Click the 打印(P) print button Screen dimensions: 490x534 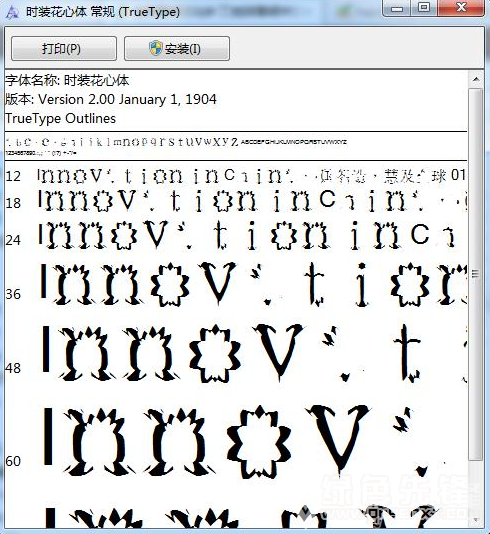click(64, 49)
